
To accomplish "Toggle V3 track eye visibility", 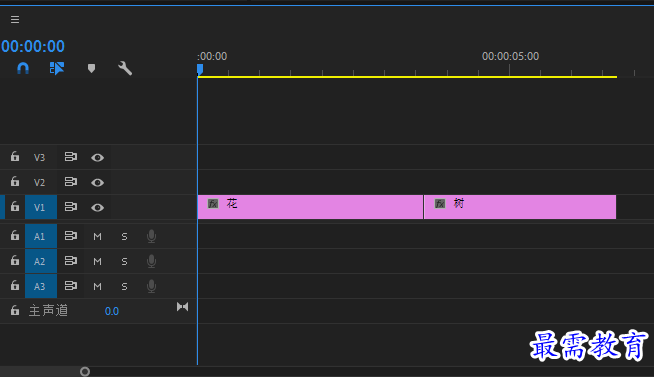I will pyautogui.click(x=98, y=158).
